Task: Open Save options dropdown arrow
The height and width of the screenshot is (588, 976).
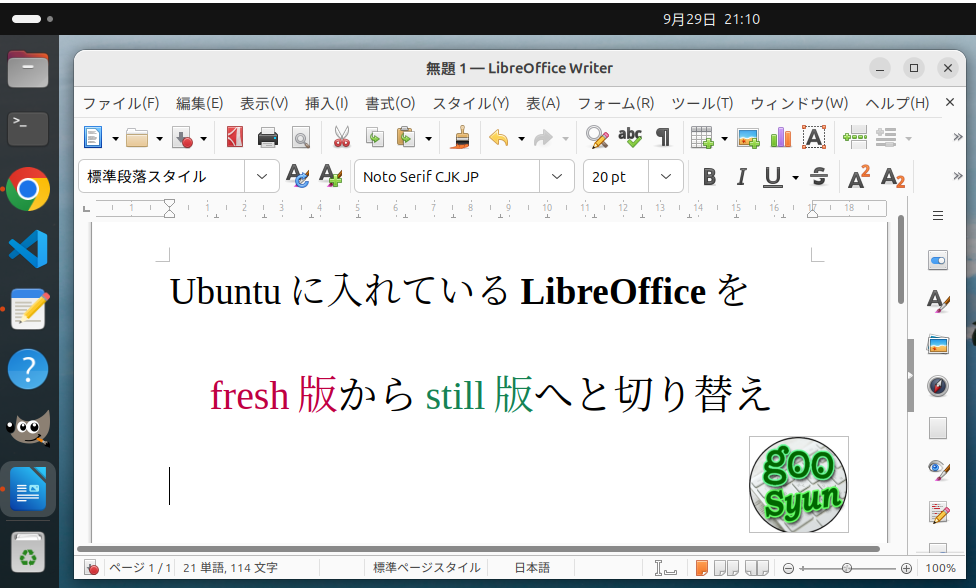Action: coord(204,139)
